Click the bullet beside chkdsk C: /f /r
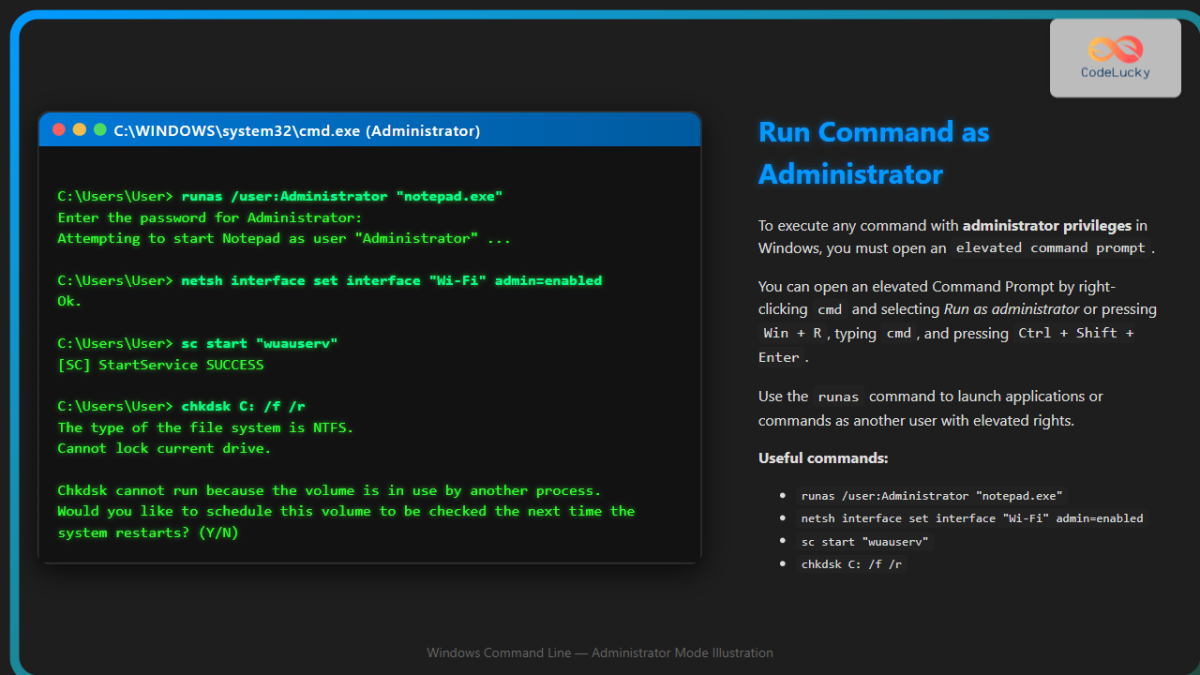This screenshot has height=675, width=1200. click(x=785, y=564)
